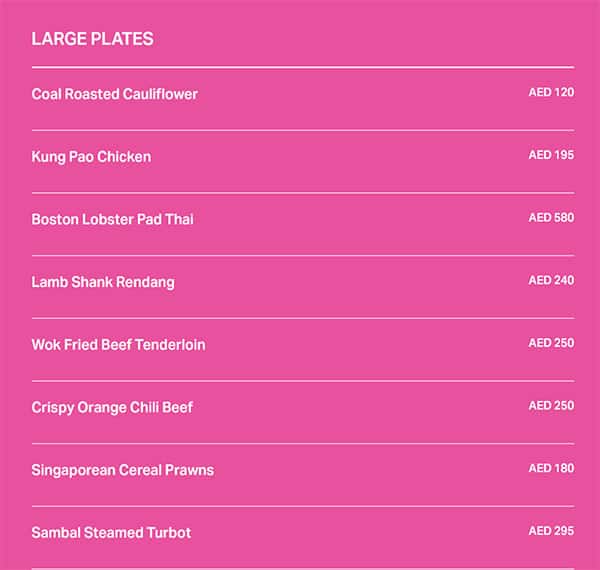Click the AED 120 price for Cauliflower

coord(551,93)
